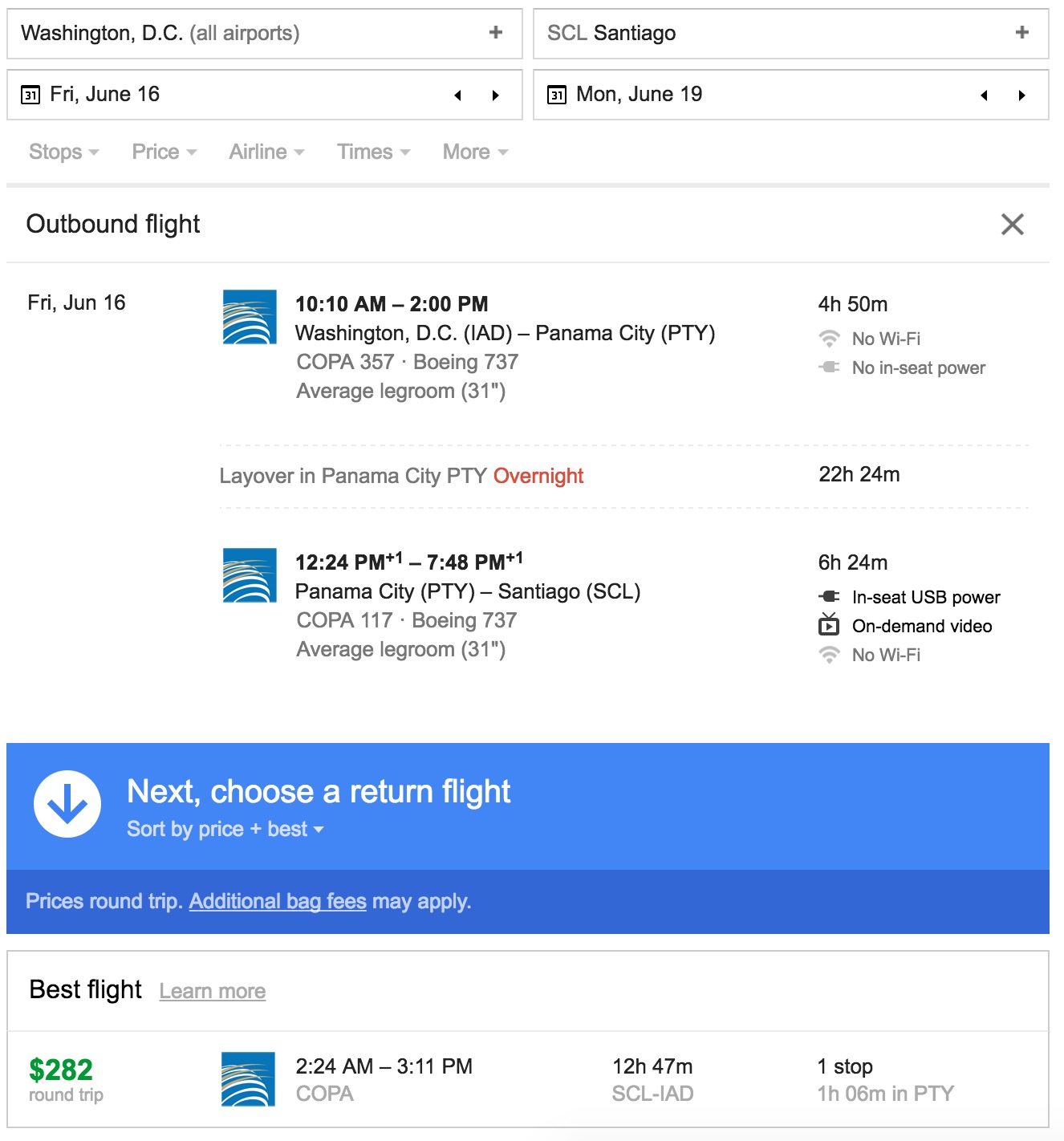Screen dimensions: 1064x1141
Task: Click the plus icon beside Washington, D.C. origin
Action: [x=496, y=33]
